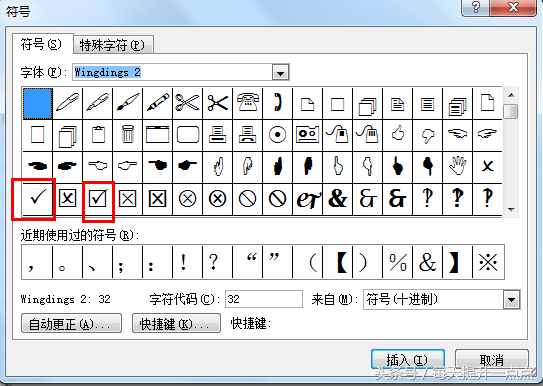Select the ballpoint pen symbol
This screenshot has height=386, width=543.
[68, 103]
